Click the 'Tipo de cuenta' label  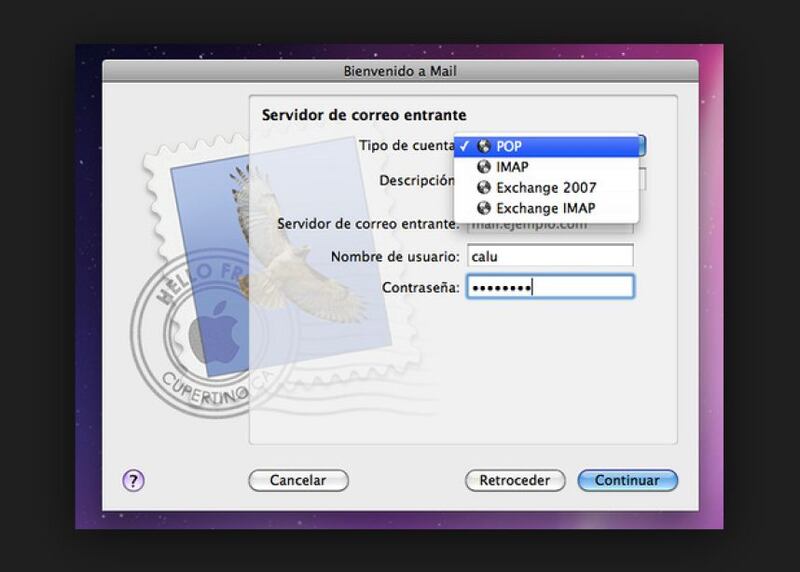click(407, 145)
